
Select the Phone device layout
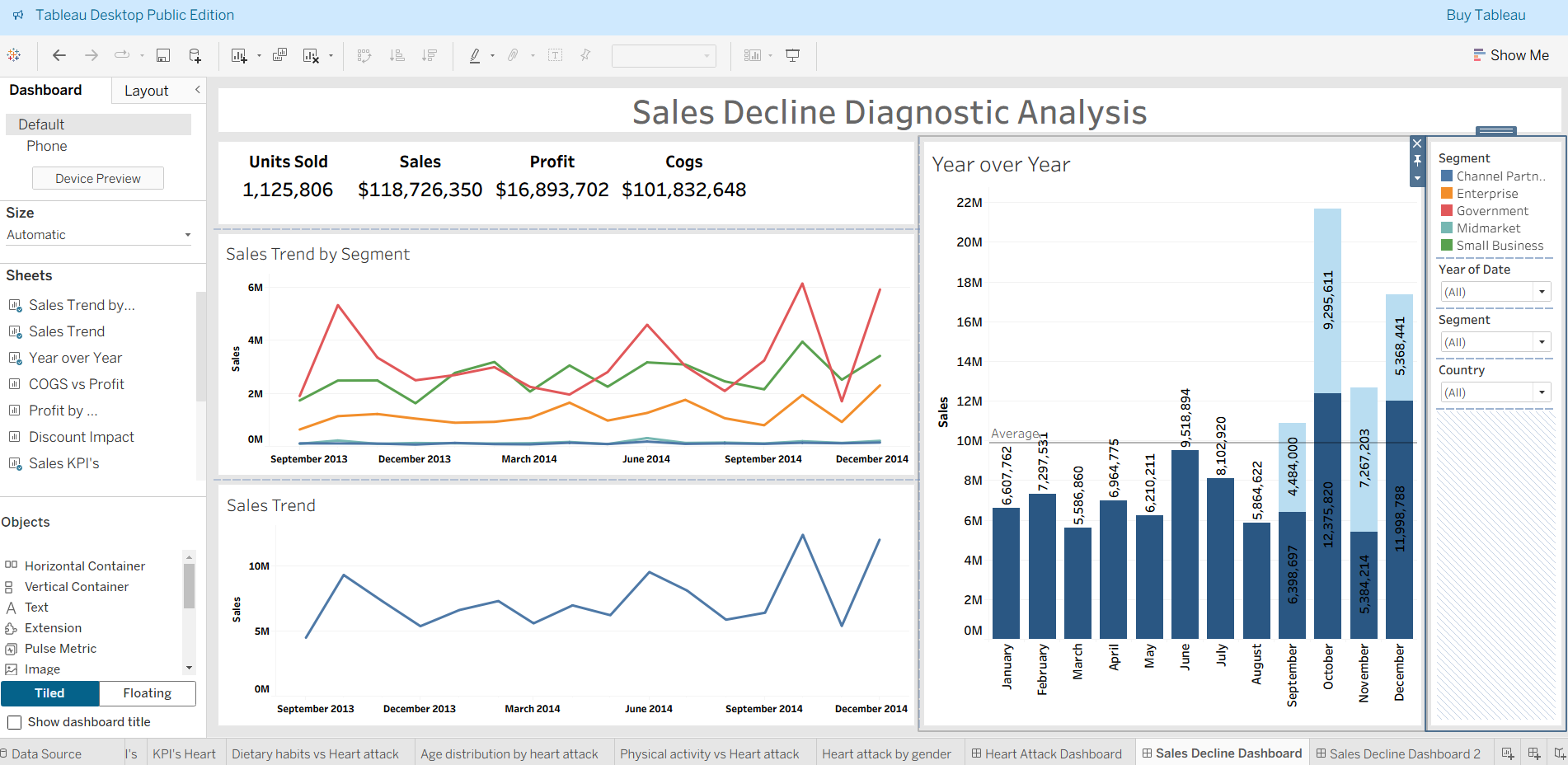coord(47,146)
